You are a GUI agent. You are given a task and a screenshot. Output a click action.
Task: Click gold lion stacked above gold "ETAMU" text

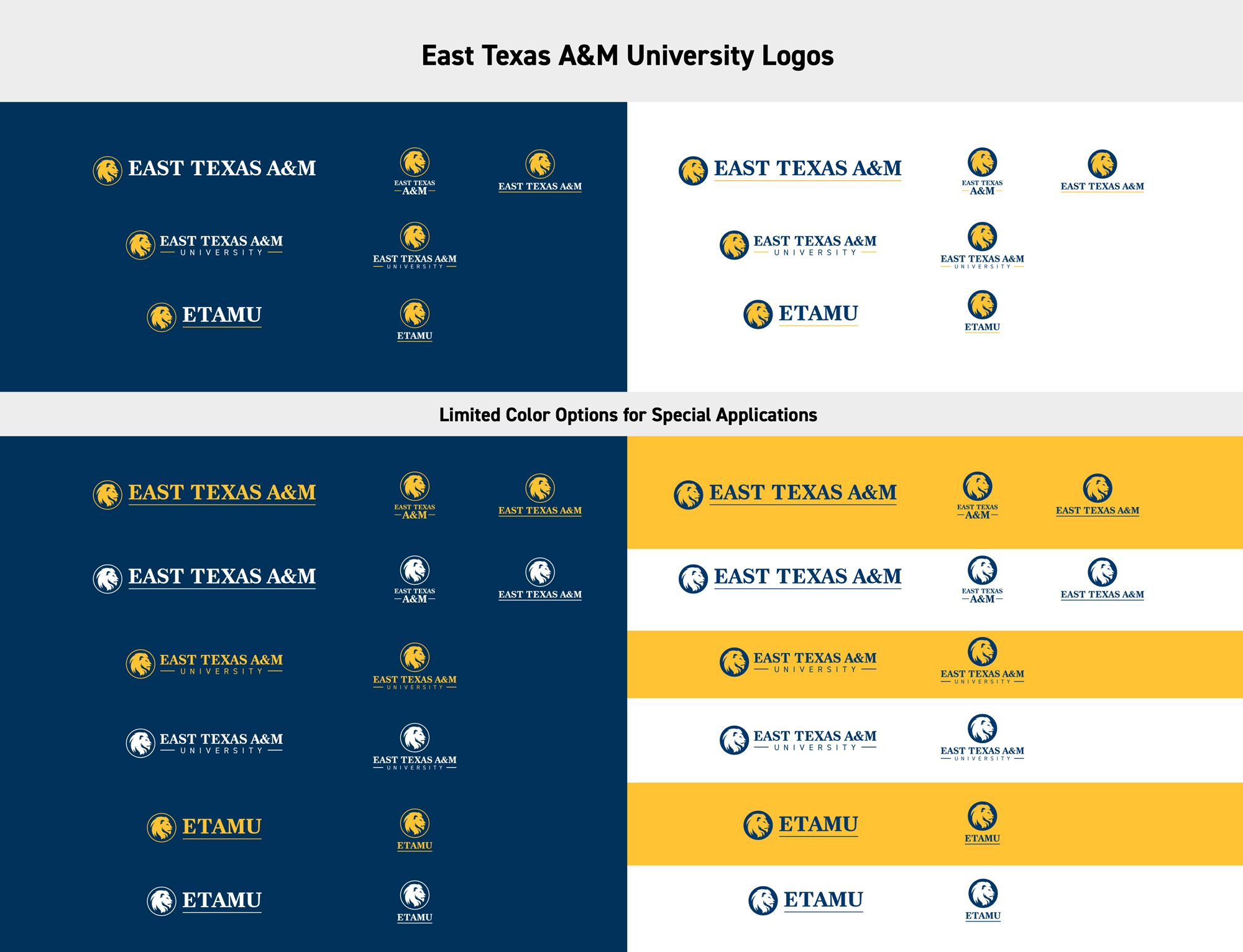pyautogui.click(x=415, y=823)
